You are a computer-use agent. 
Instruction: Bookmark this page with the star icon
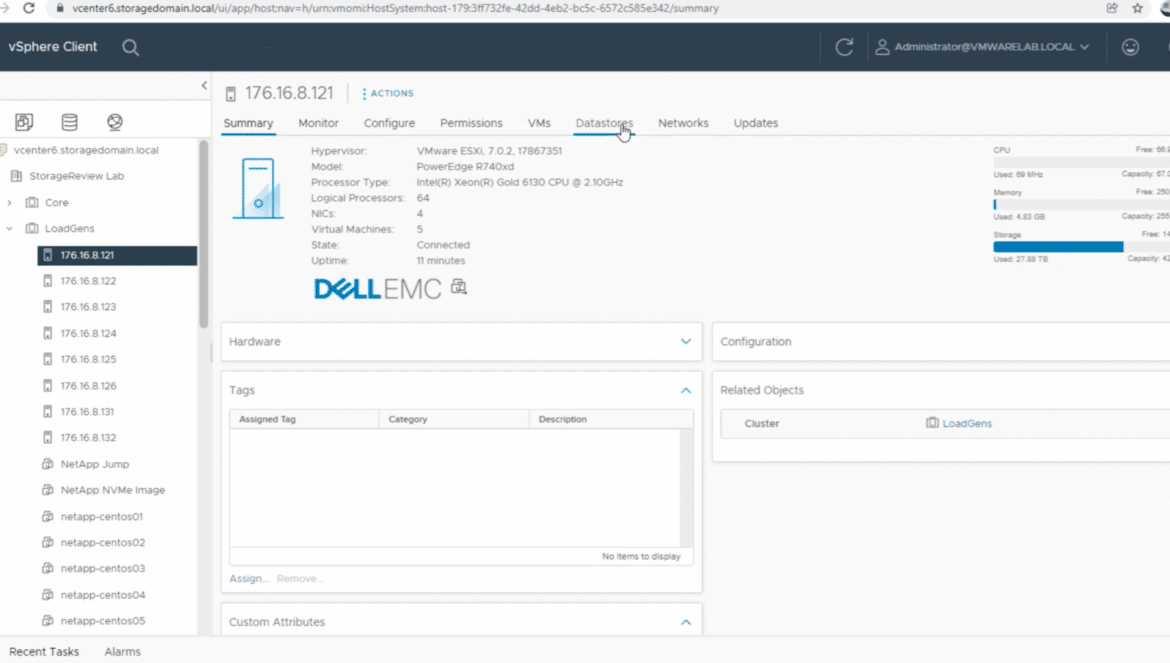pos(1137,8)
